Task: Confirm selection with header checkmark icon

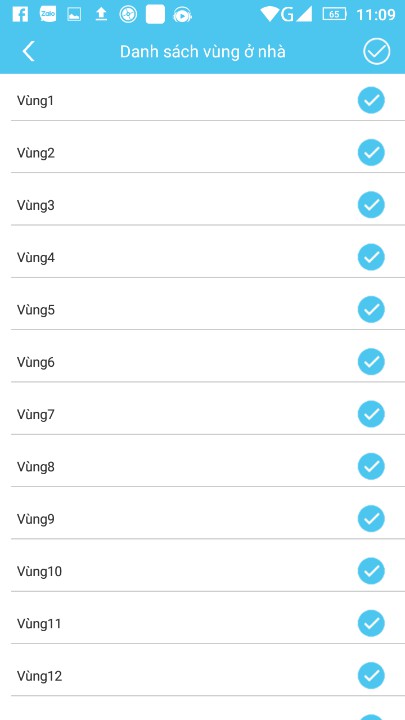Action: (x=377, y=51)
